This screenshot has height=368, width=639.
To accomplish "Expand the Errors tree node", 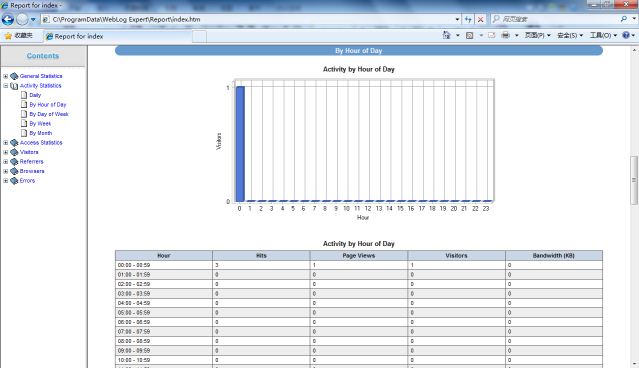I will pos(6,181).
